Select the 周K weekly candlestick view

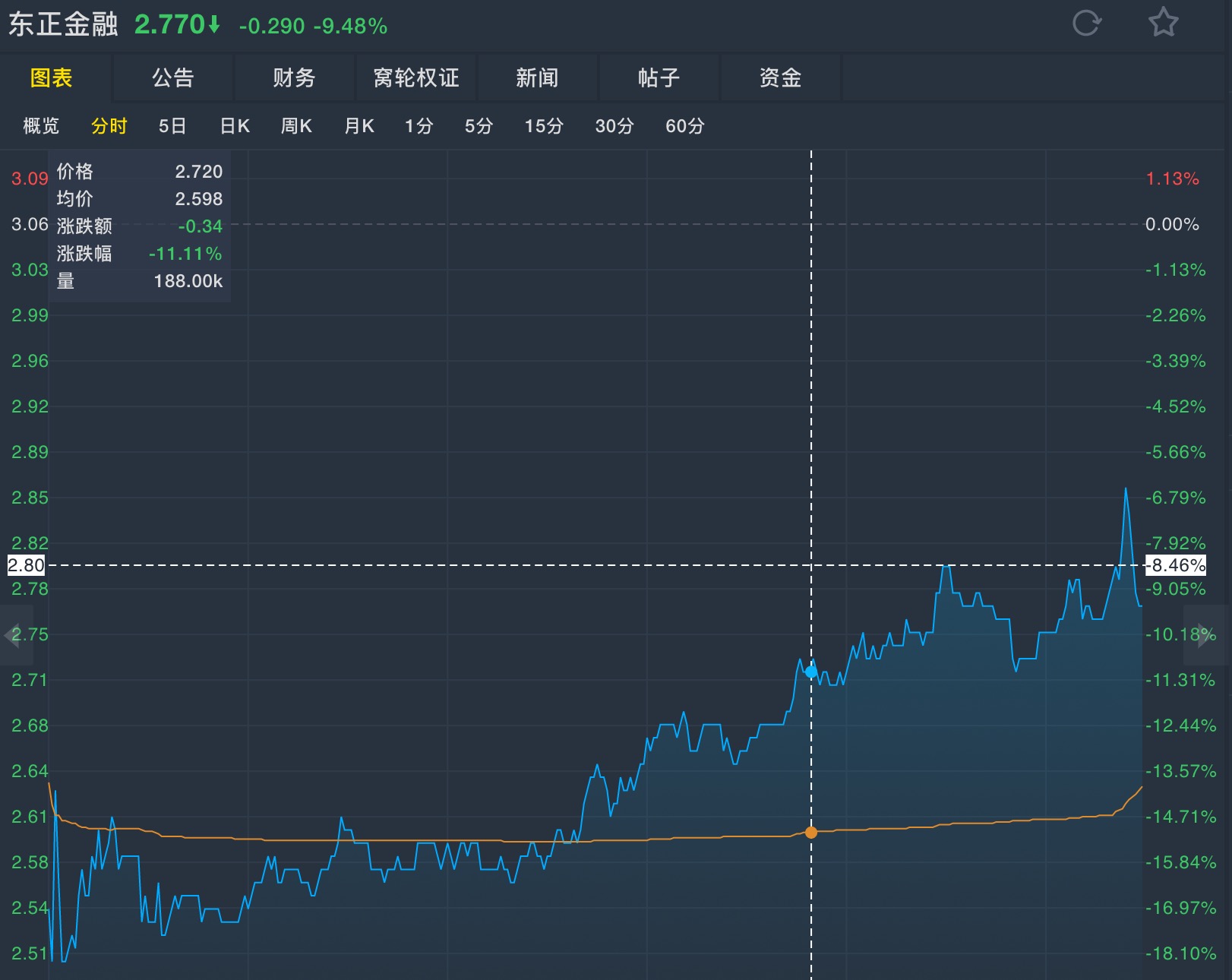(x=296, y=126)
